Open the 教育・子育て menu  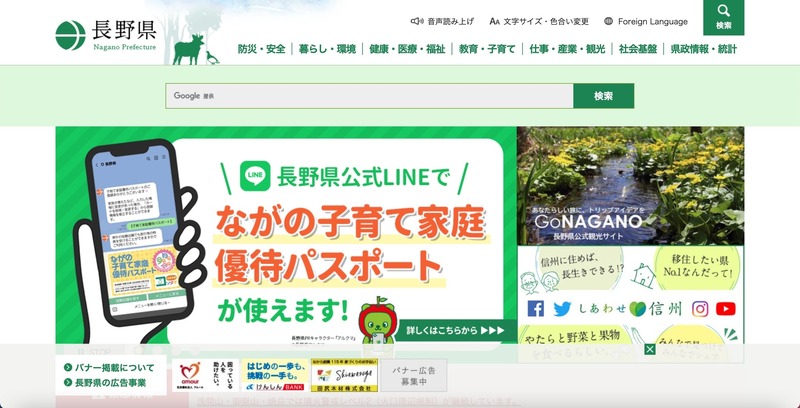pos(488,49)
